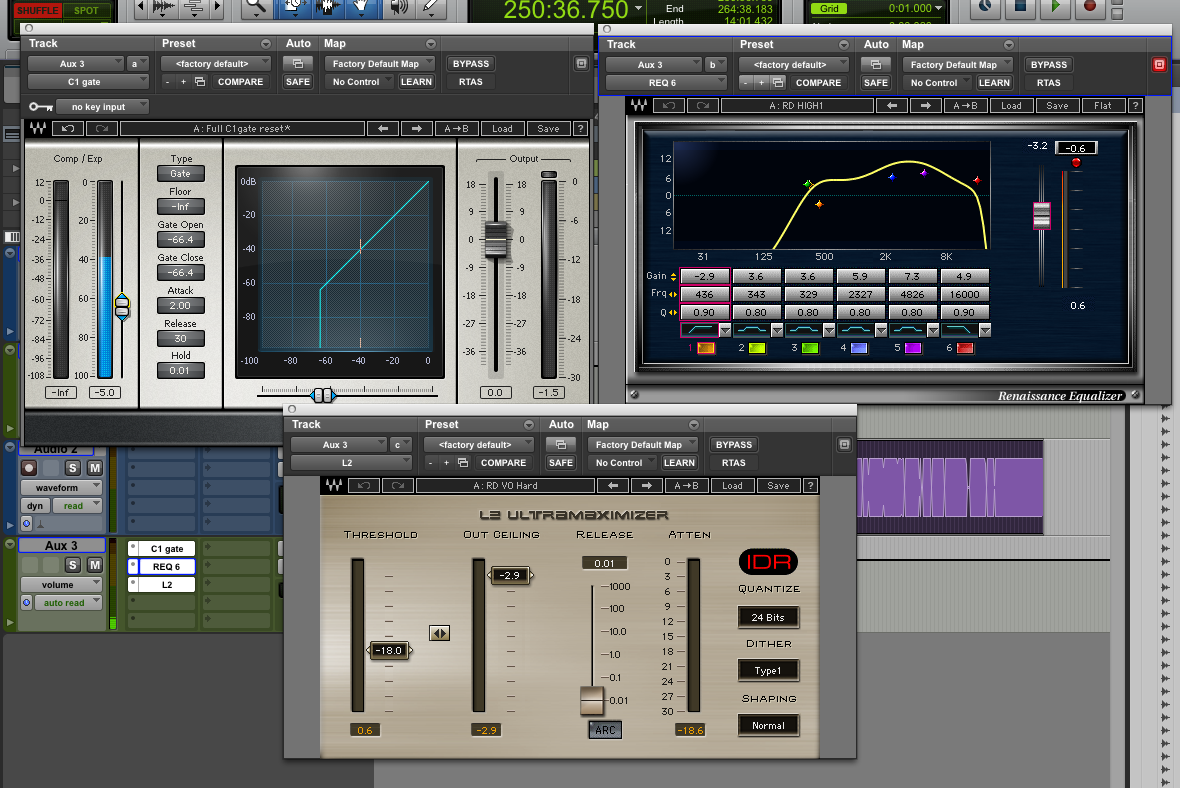
Task: Open the C1 gate insert selector dropdown
Action: [x=89, y=82]
